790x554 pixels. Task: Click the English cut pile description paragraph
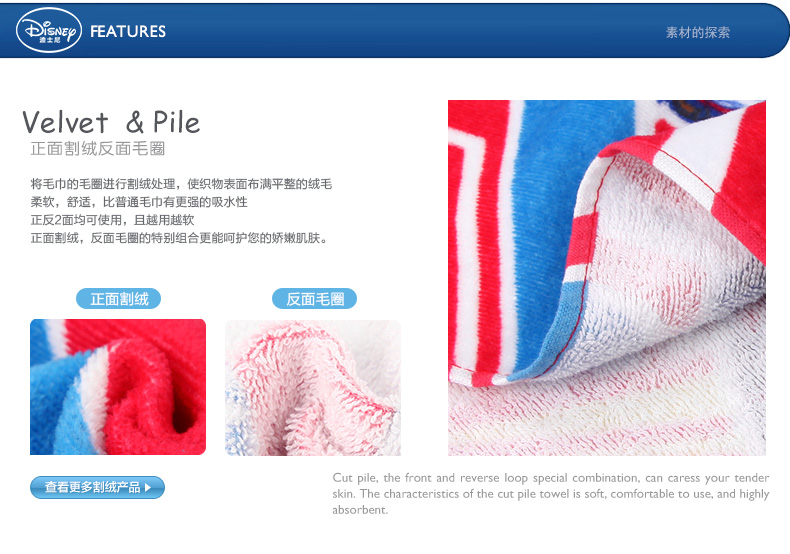pyautogui.click(x=551, y=494)
